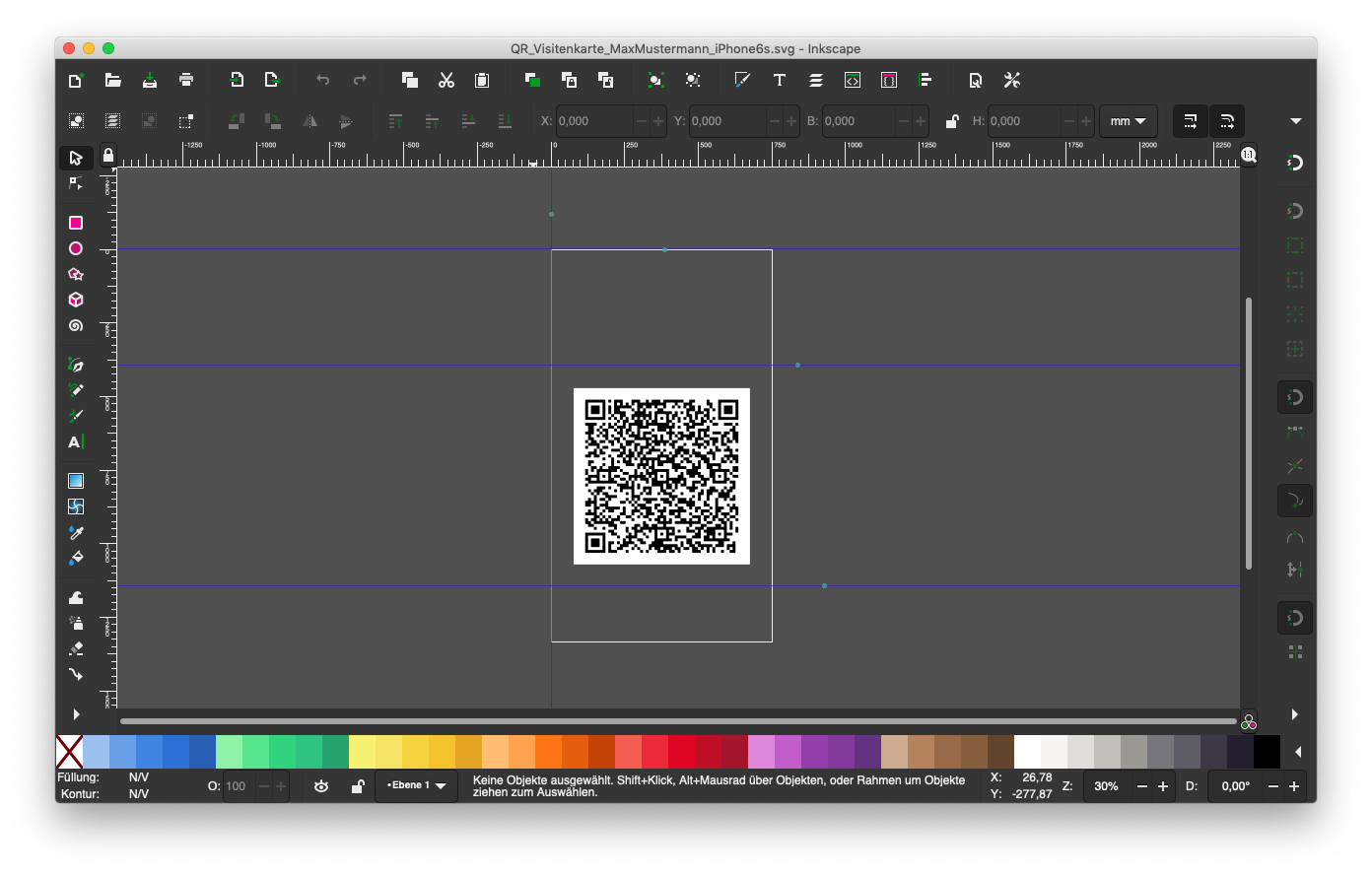Image resolution: width=1372 pixels, height=876 pixels.
Task: Select the Rectangle tool
Action: pyautogui.click(x=75, y=223)
